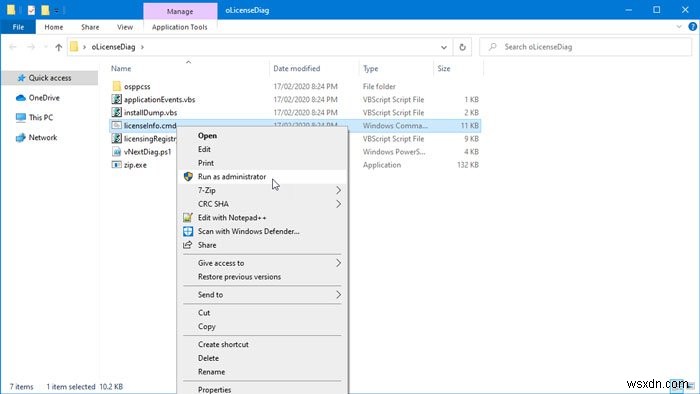Click the zip.exe Application type cell
Screen dimensions: 700x394
tap(382, 165)
